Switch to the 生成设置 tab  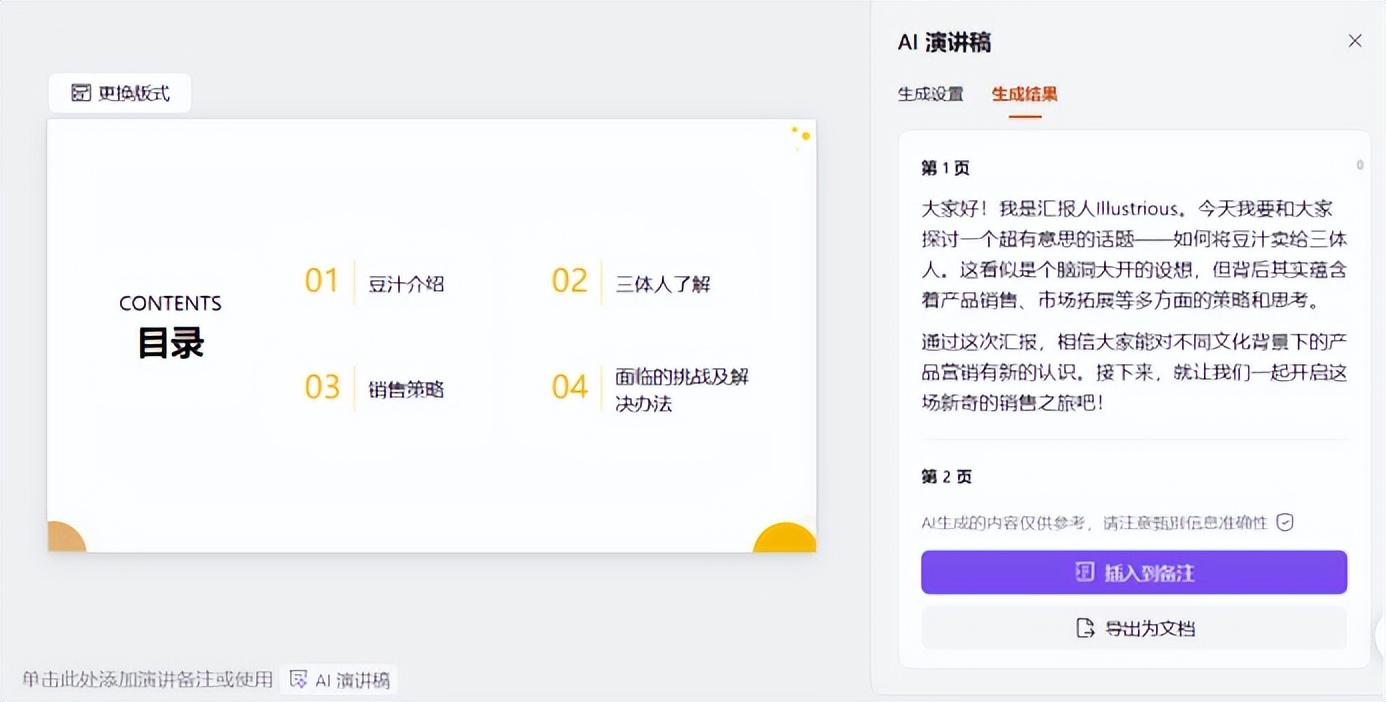coord(930,94)
